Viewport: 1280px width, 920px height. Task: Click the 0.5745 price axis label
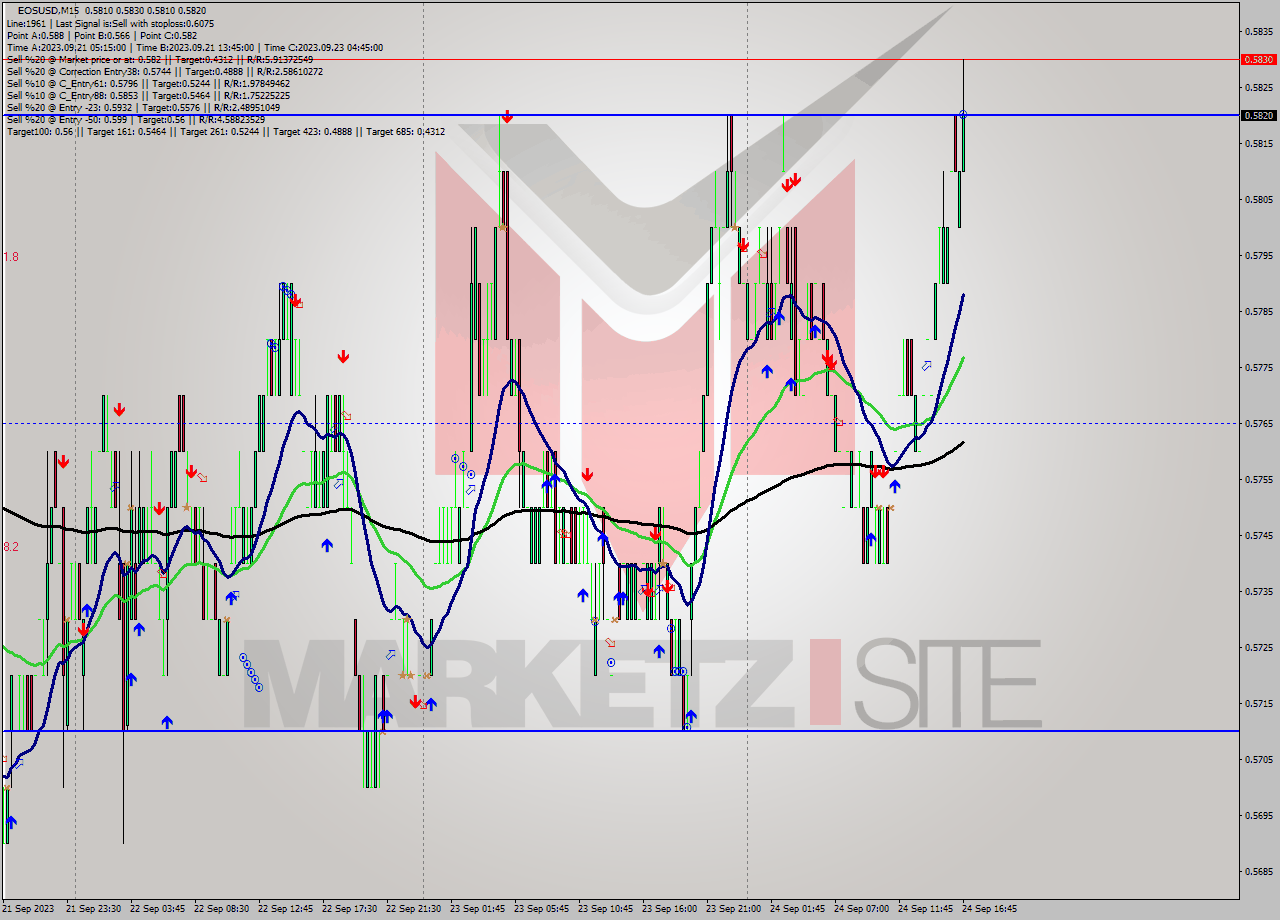1258,535
